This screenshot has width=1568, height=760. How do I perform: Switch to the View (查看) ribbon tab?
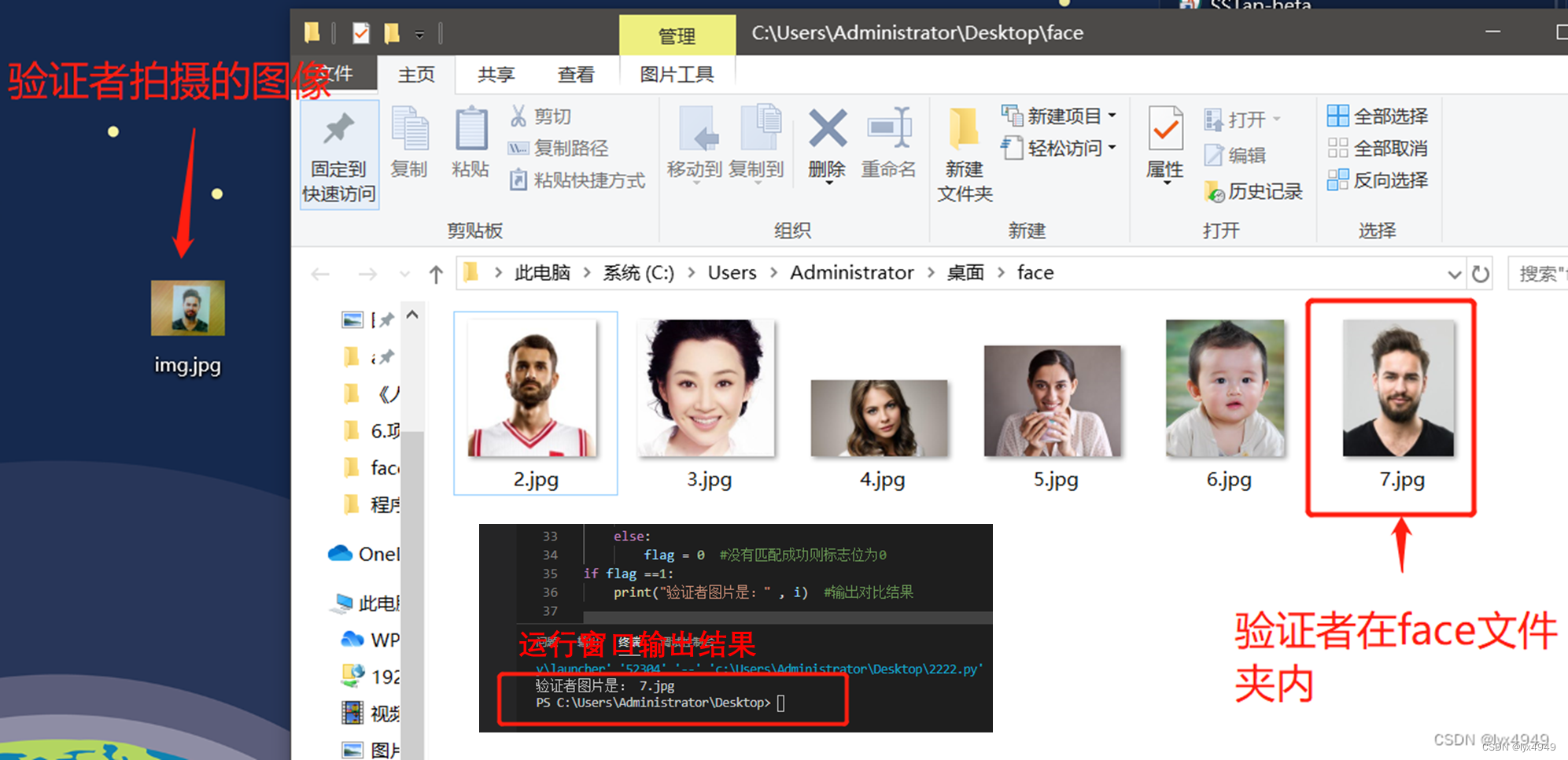[576, 75]
